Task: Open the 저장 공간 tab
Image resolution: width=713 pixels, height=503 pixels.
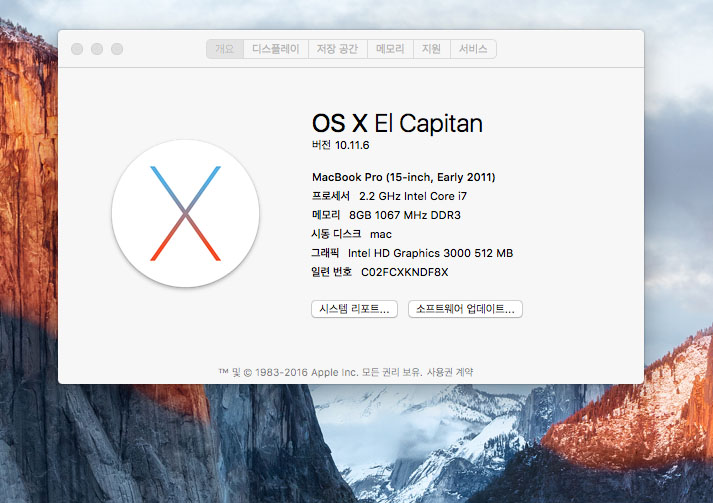Action: pyautogui.click(x=337, y=49)
